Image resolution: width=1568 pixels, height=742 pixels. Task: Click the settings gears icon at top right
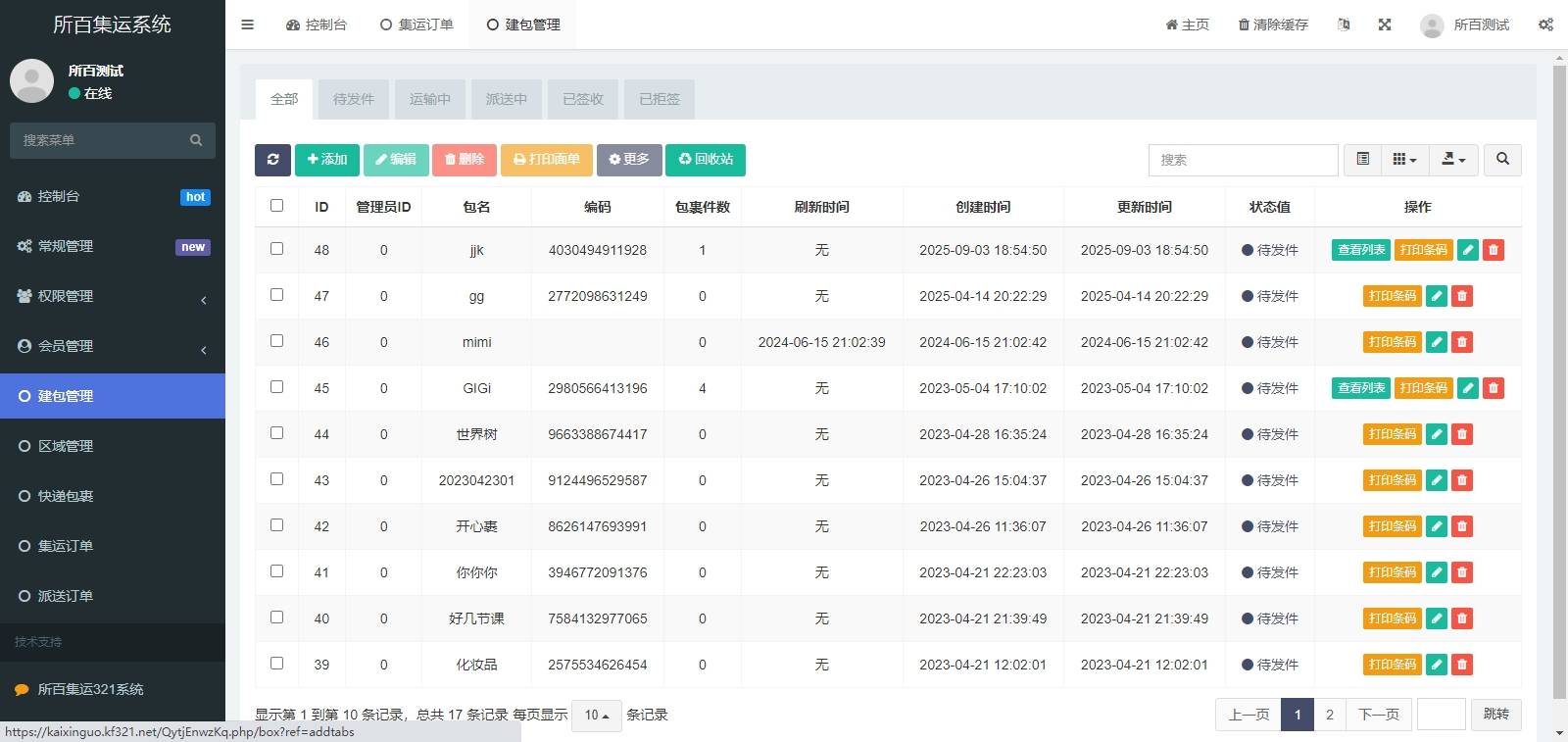pyautogui.click(x=1545, y=25)
